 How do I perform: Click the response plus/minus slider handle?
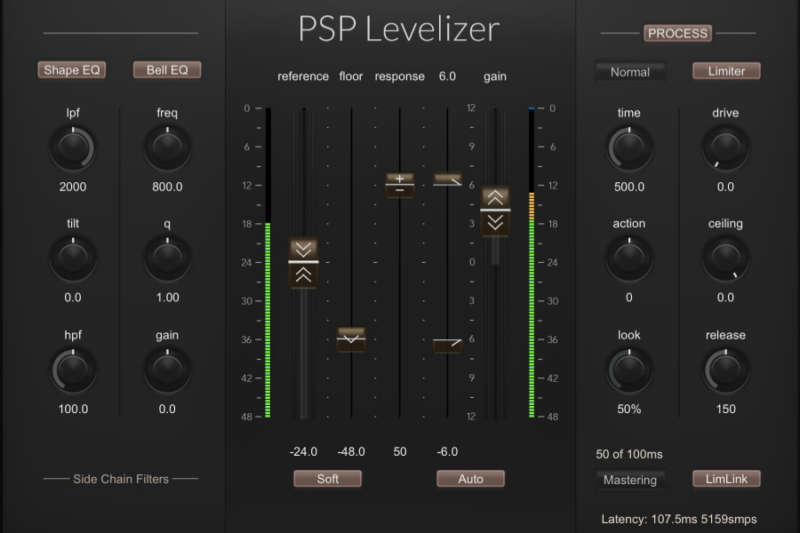tap(399, 185)
